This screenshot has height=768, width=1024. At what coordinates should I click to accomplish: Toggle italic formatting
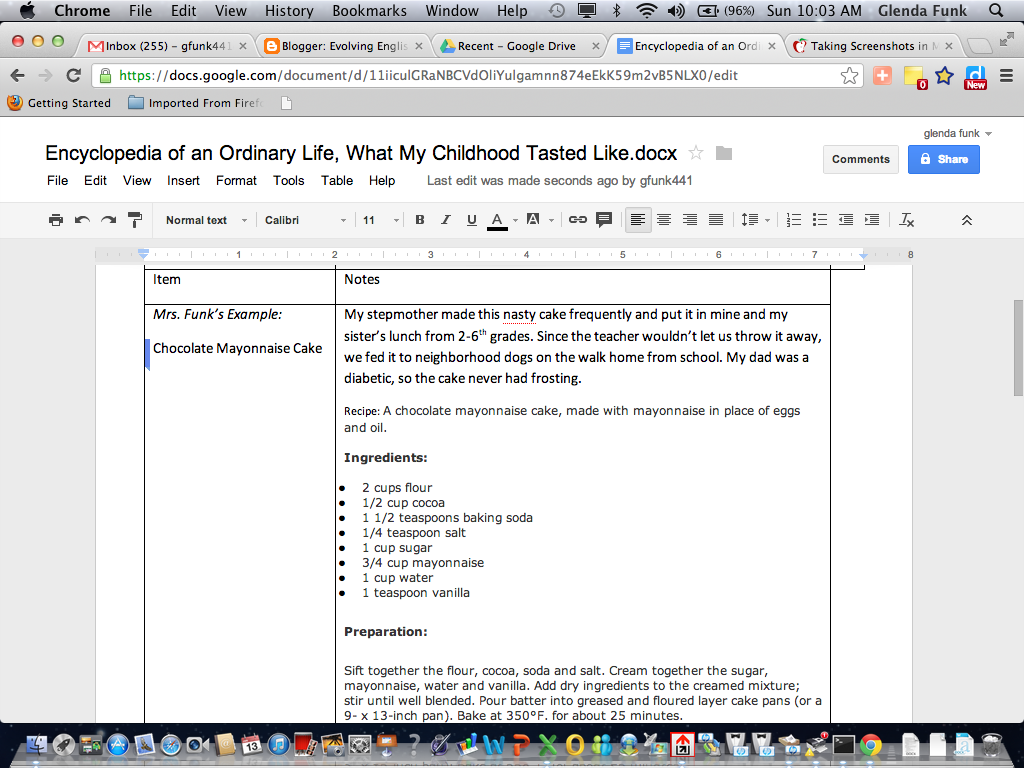pyautogui.click(x=445, y=219)
